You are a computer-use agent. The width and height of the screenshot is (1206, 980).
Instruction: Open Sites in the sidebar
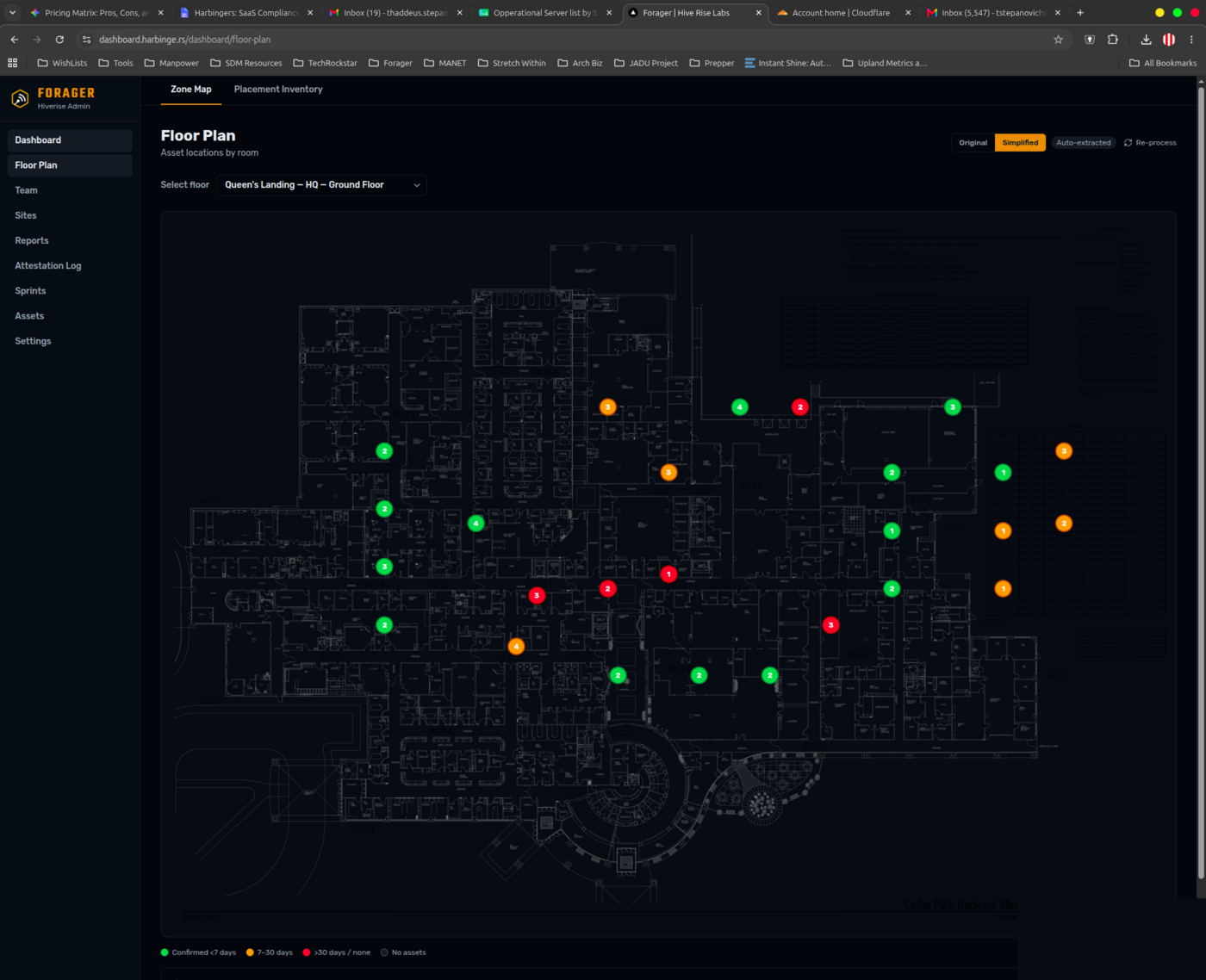70,215
